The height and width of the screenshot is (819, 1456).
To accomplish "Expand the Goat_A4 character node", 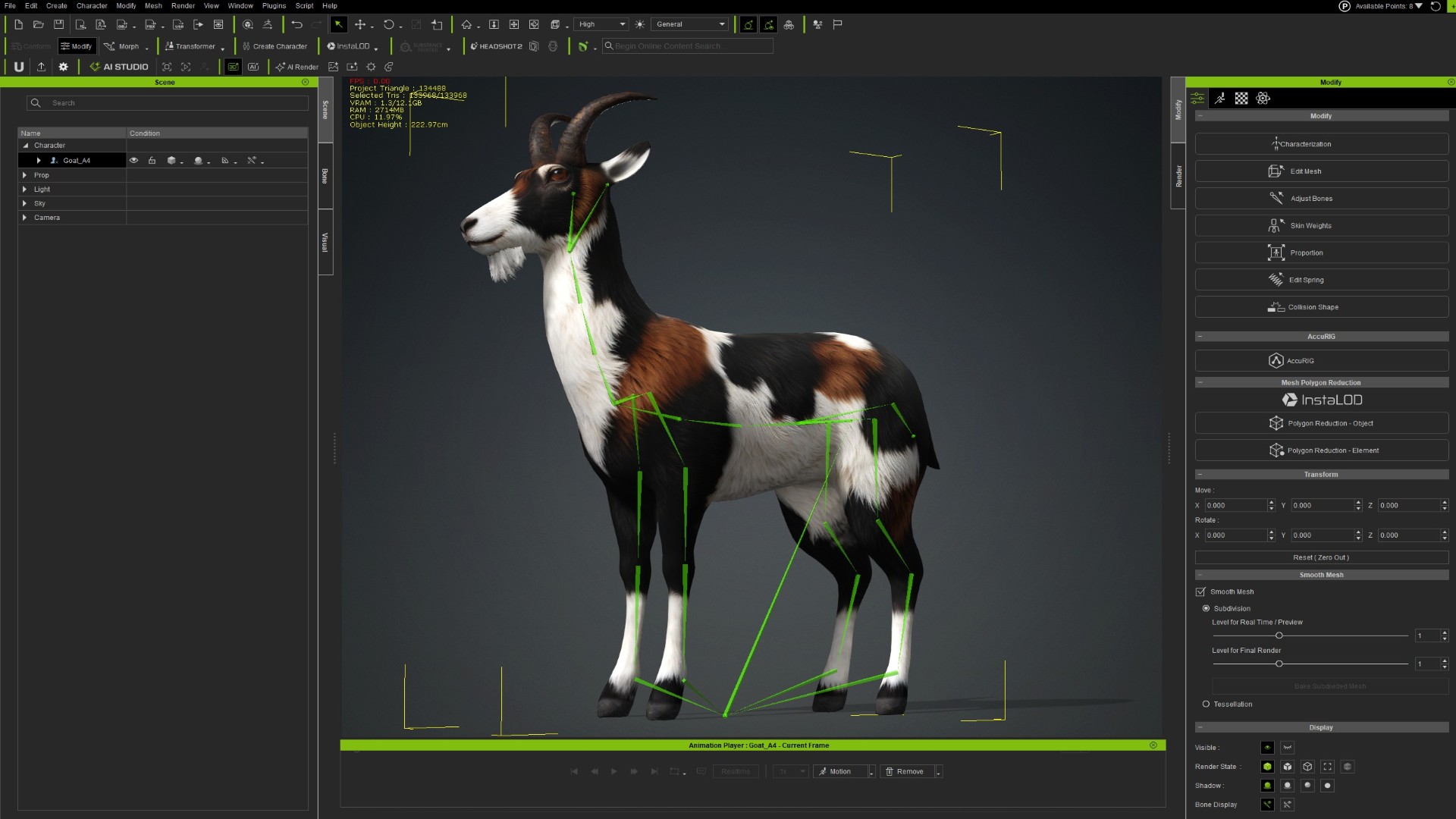I will [x=39, y=161].
